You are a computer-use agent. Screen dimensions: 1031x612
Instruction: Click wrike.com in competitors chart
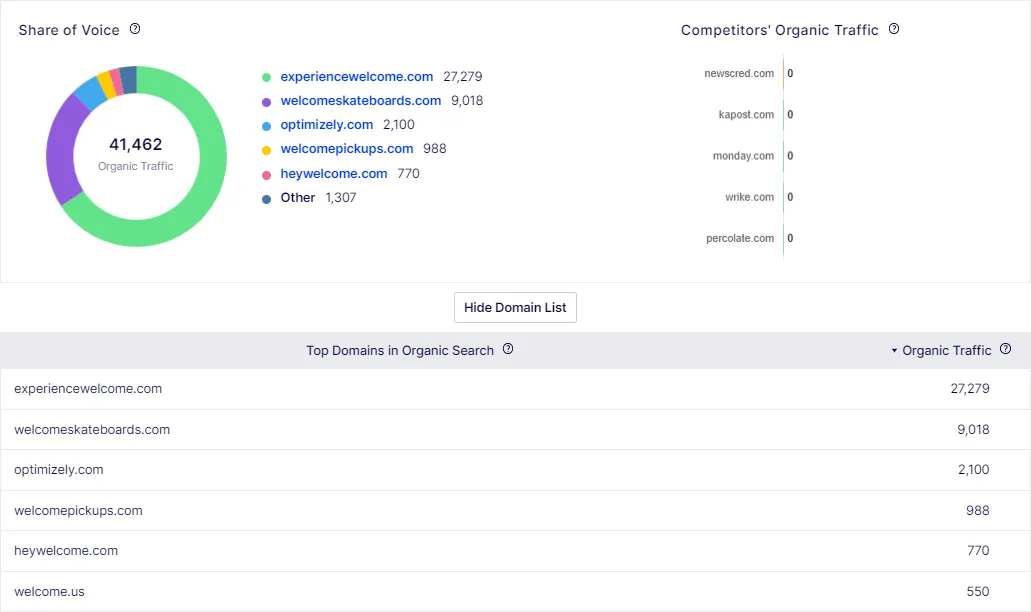pos(750,197)
